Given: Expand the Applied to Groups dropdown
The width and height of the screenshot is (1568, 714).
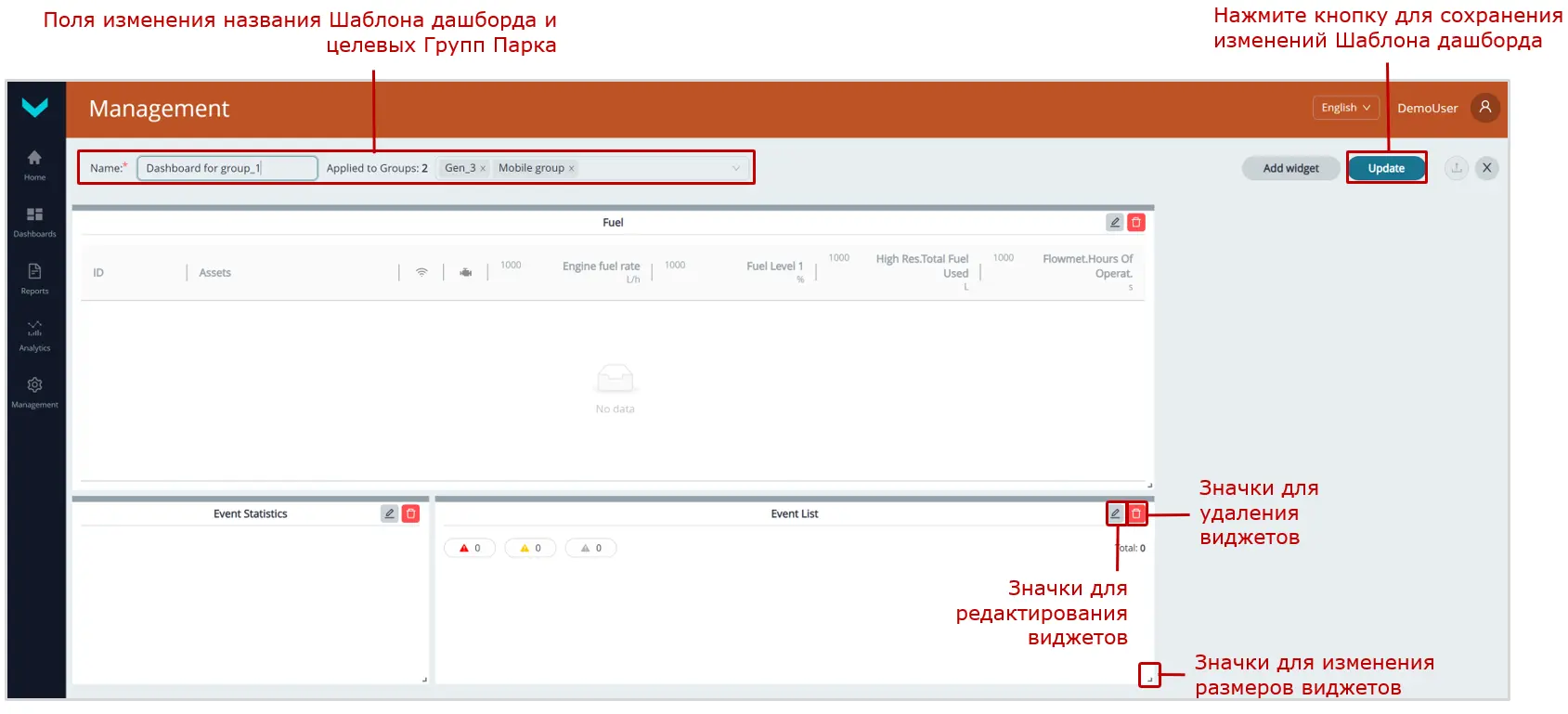Looking at the screenshot, I should tap(736, 168).
